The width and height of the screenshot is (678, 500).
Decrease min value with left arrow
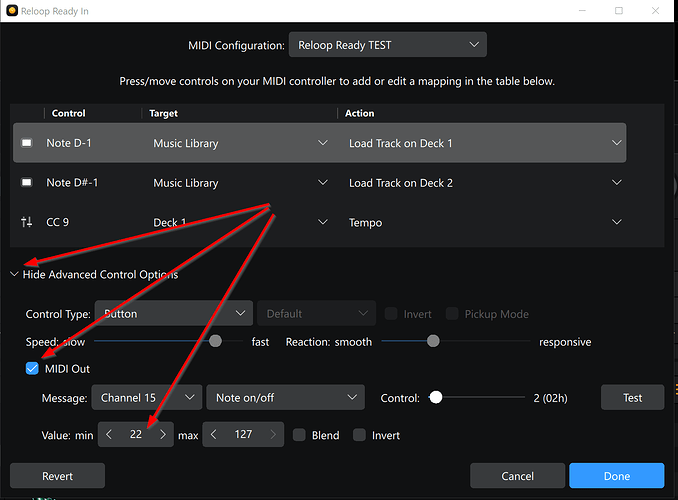coord(112,435)
